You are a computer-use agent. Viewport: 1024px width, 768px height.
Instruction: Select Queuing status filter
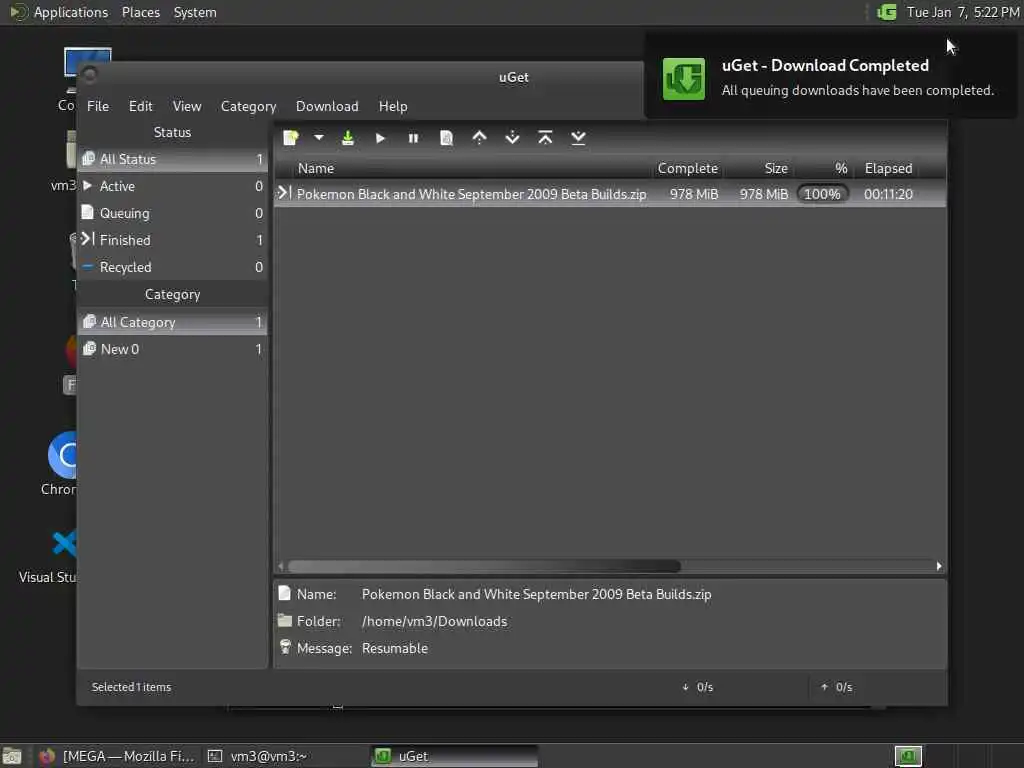point(172,213)
